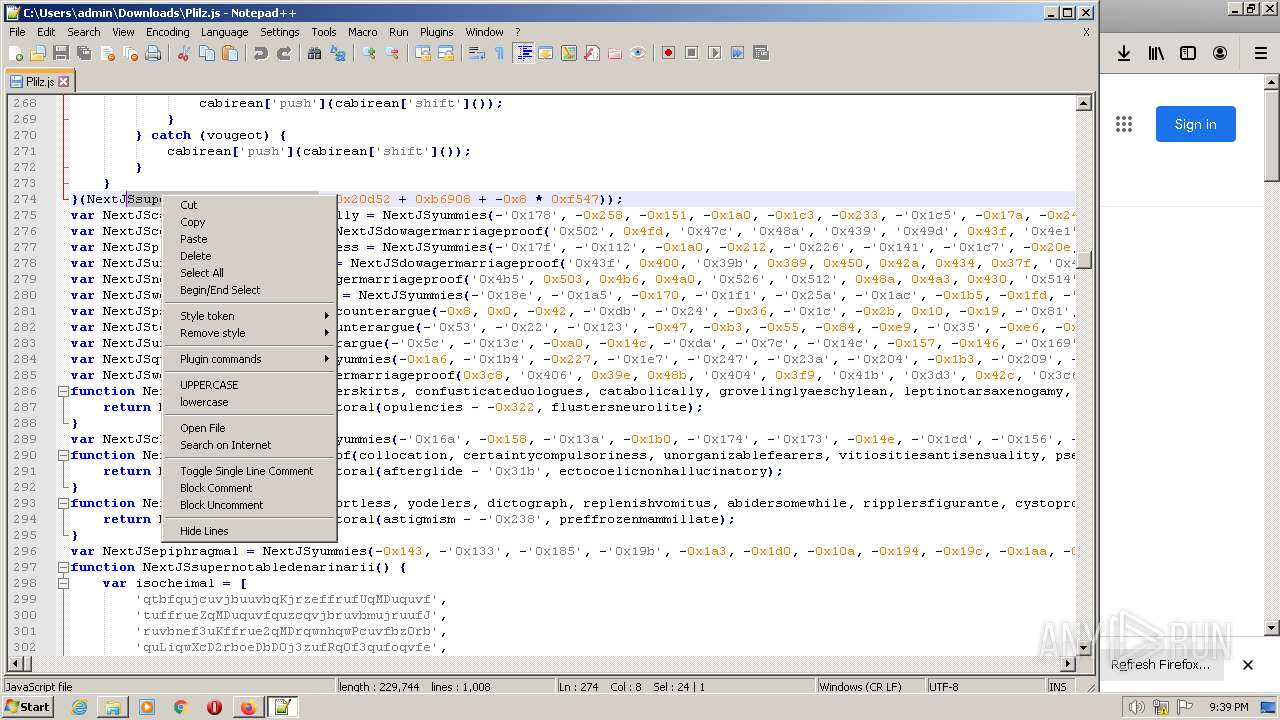
Task: Open Google apps grid in Firefox
Action: coord(1124,124)
